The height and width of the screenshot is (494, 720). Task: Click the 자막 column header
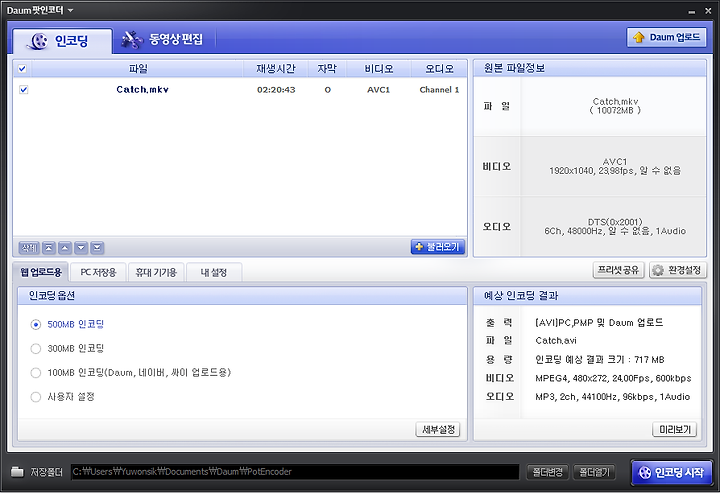pyautogui.click(x=327, y=69)
